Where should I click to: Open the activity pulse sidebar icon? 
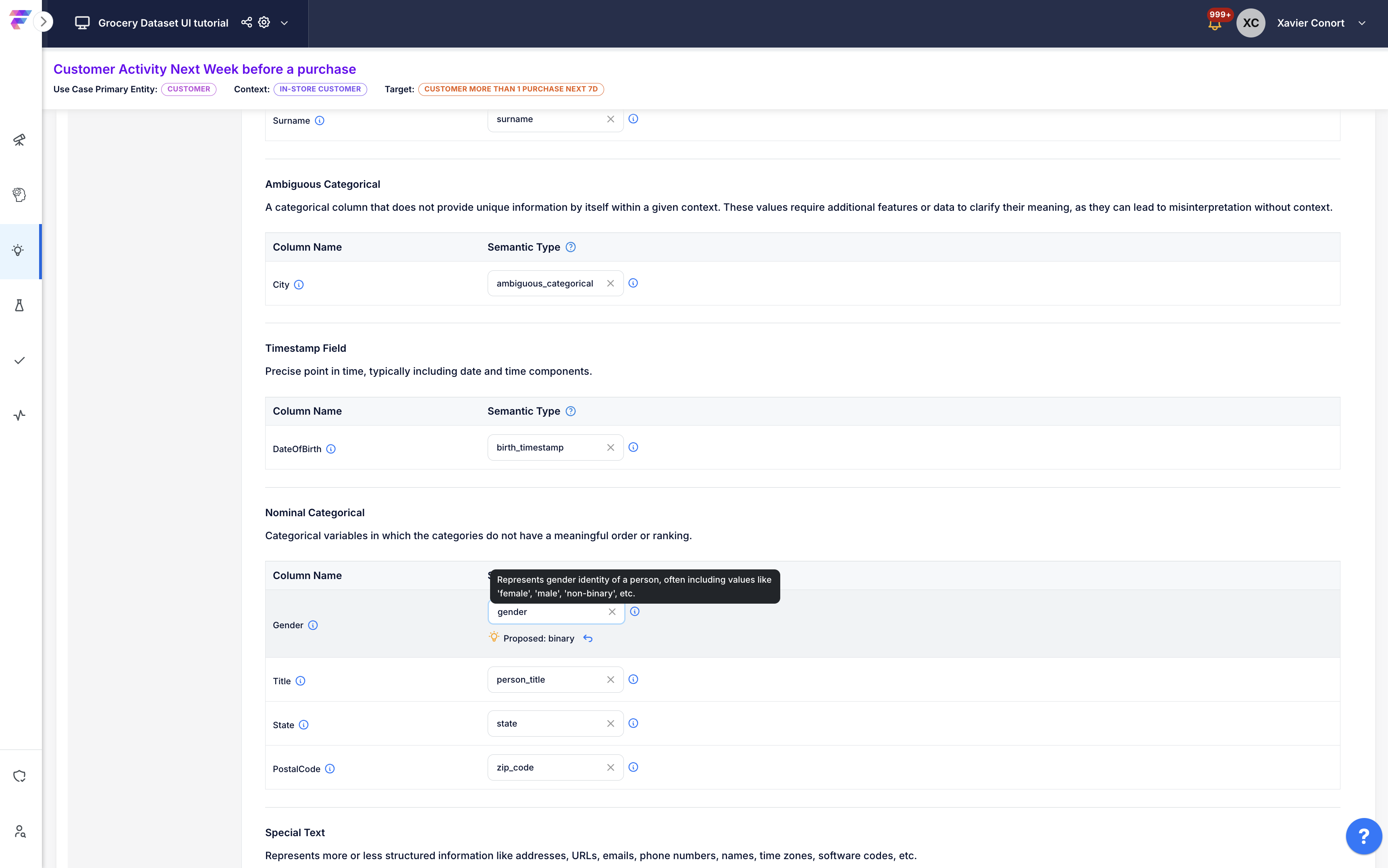(19, 415)
